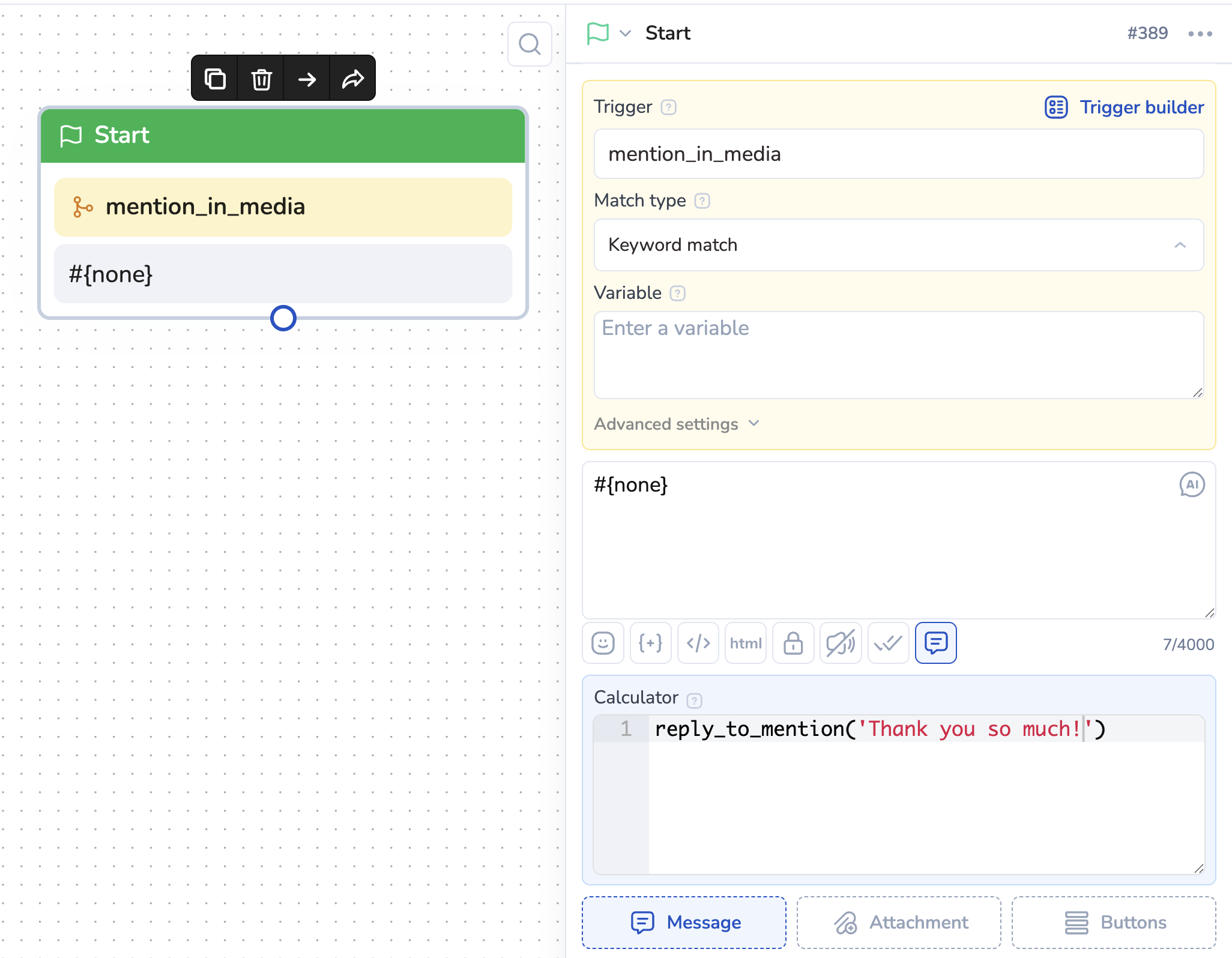Open the three-dots more options menu
1232x958 pixels.
tap(1200, 34)
